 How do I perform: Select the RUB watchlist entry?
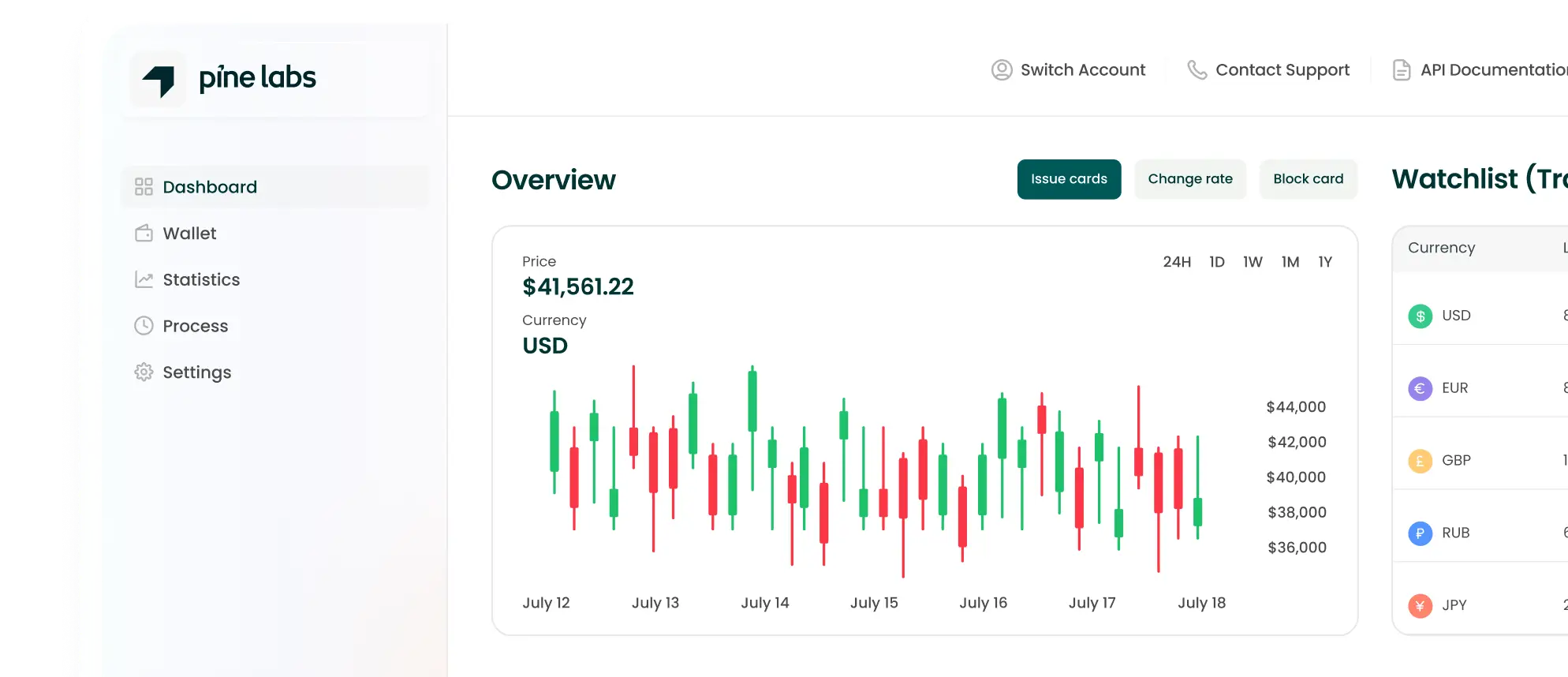[1455, 533]
